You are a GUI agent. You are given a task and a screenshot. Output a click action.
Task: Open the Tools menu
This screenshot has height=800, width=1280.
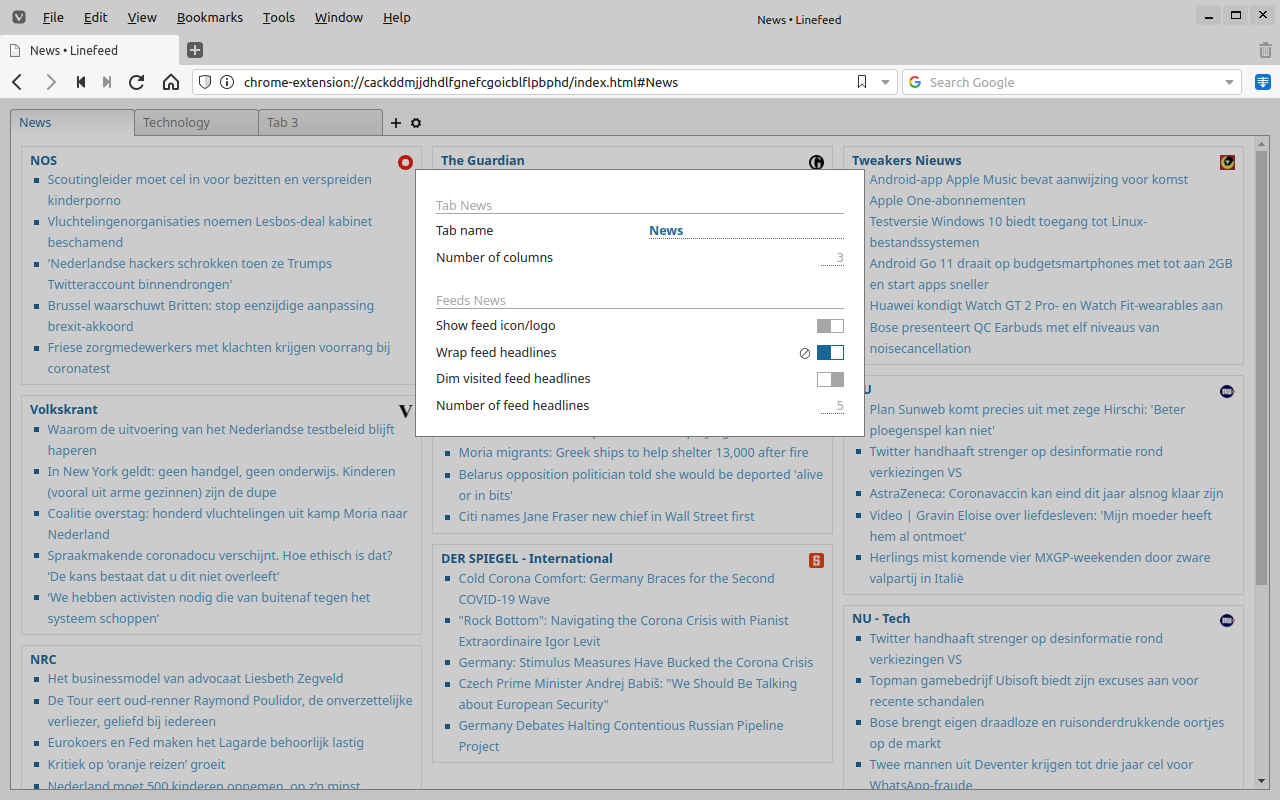pos(279,17)
